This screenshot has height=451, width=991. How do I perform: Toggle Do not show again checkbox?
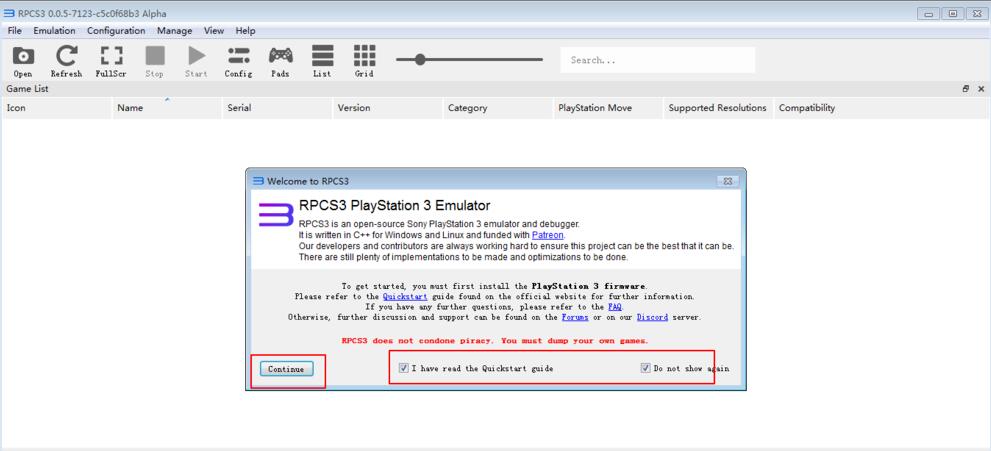click(645, 368)
